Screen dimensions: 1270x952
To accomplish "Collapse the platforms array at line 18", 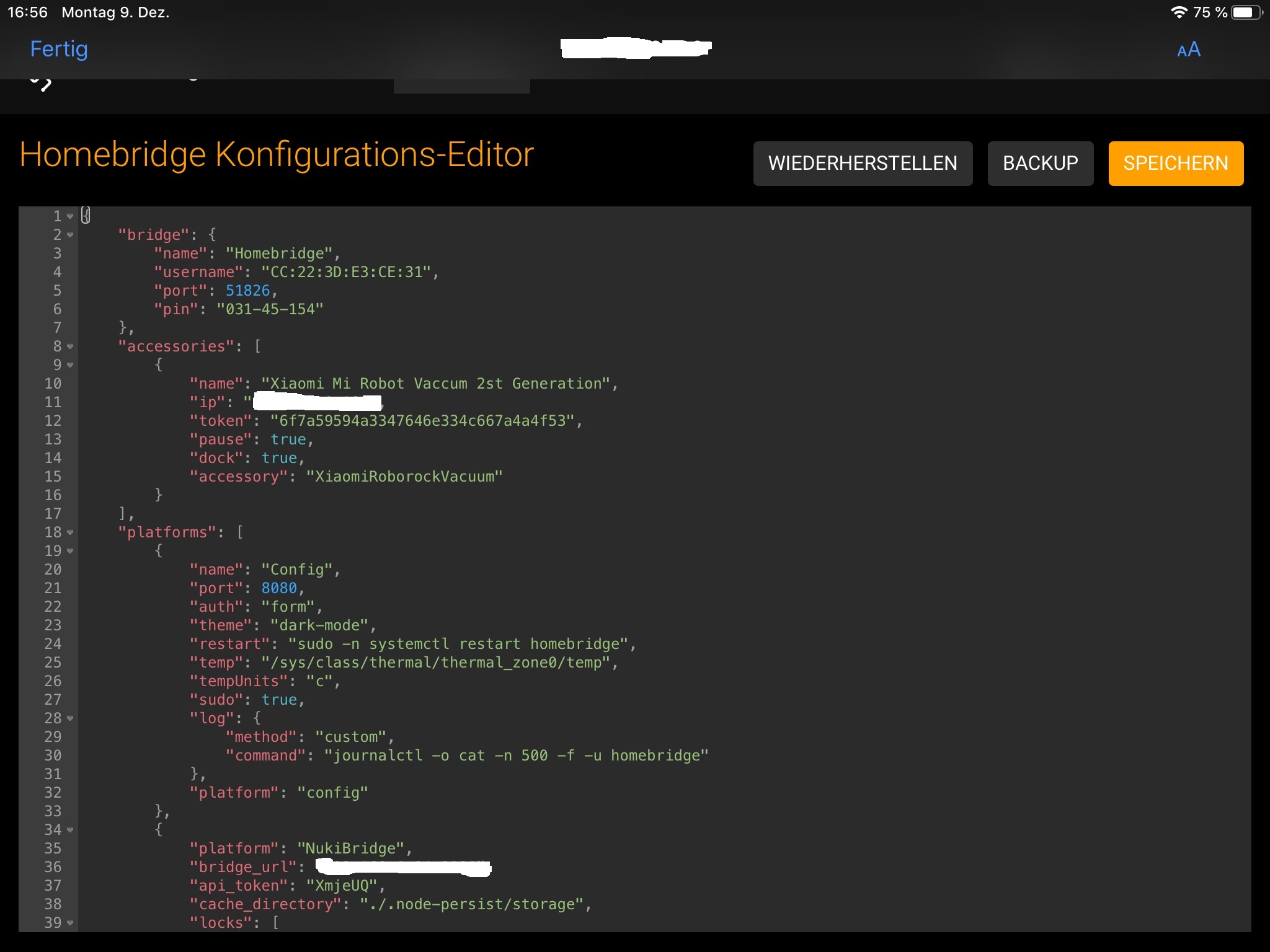I will coord(70,532).
